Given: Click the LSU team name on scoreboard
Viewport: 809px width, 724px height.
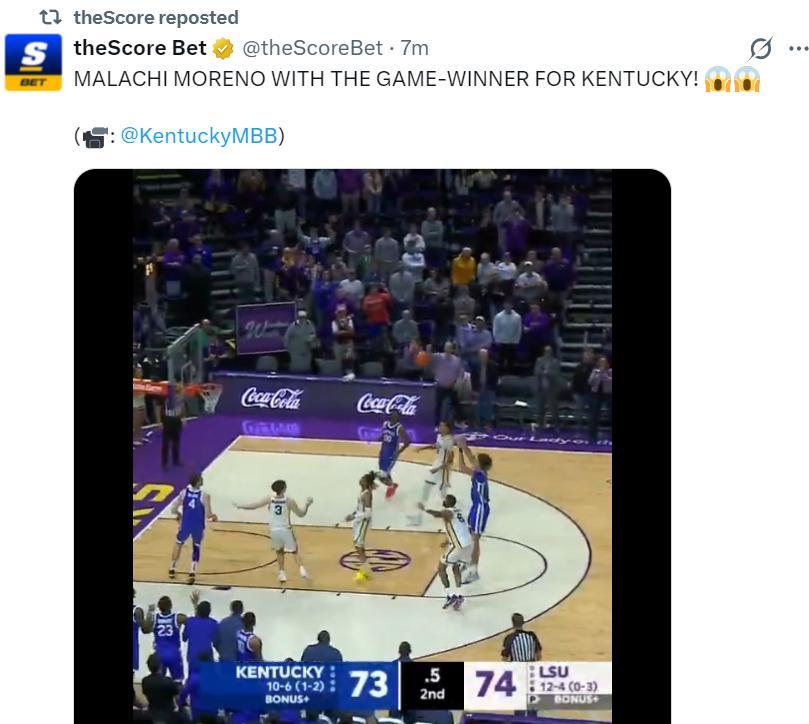Looking at the screenshot, I should 553,670.
